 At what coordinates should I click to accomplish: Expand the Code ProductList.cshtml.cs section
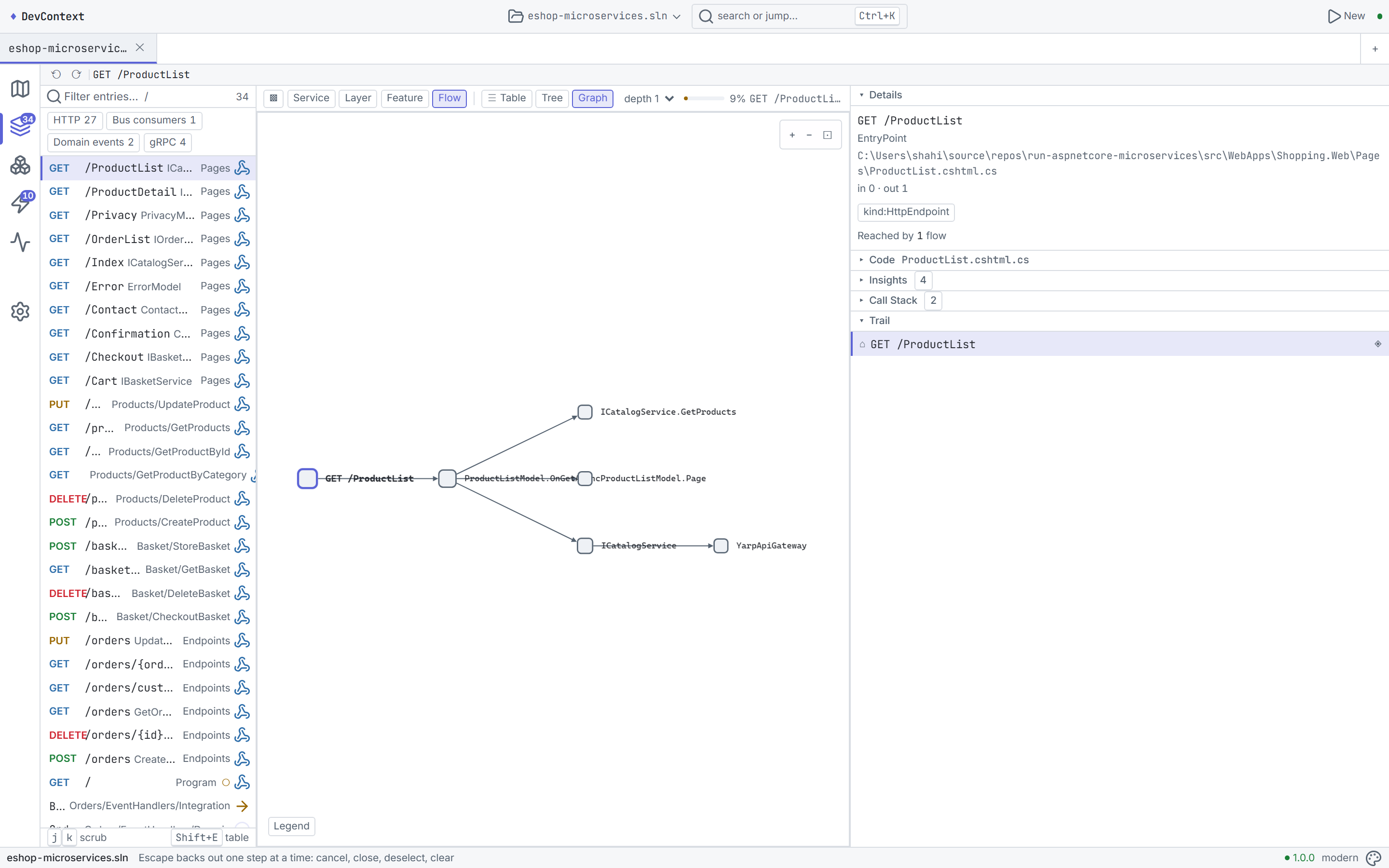[1119, 260]
